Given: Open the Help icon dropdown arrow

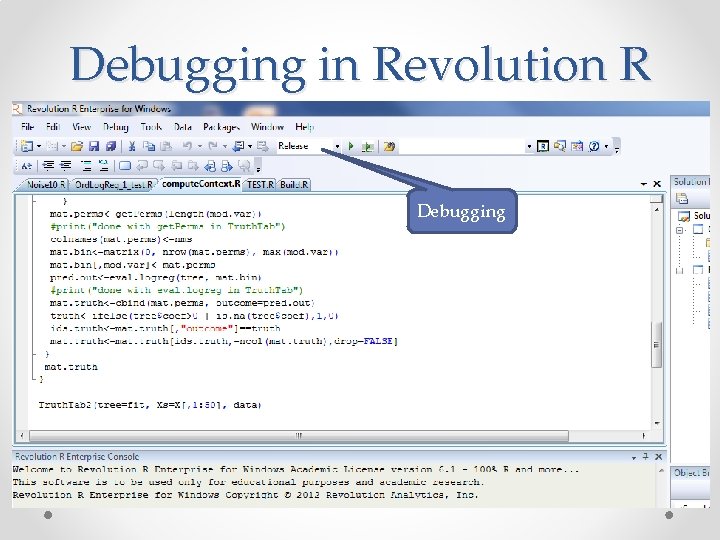Looking at the screenshot, I should point(606,146).
